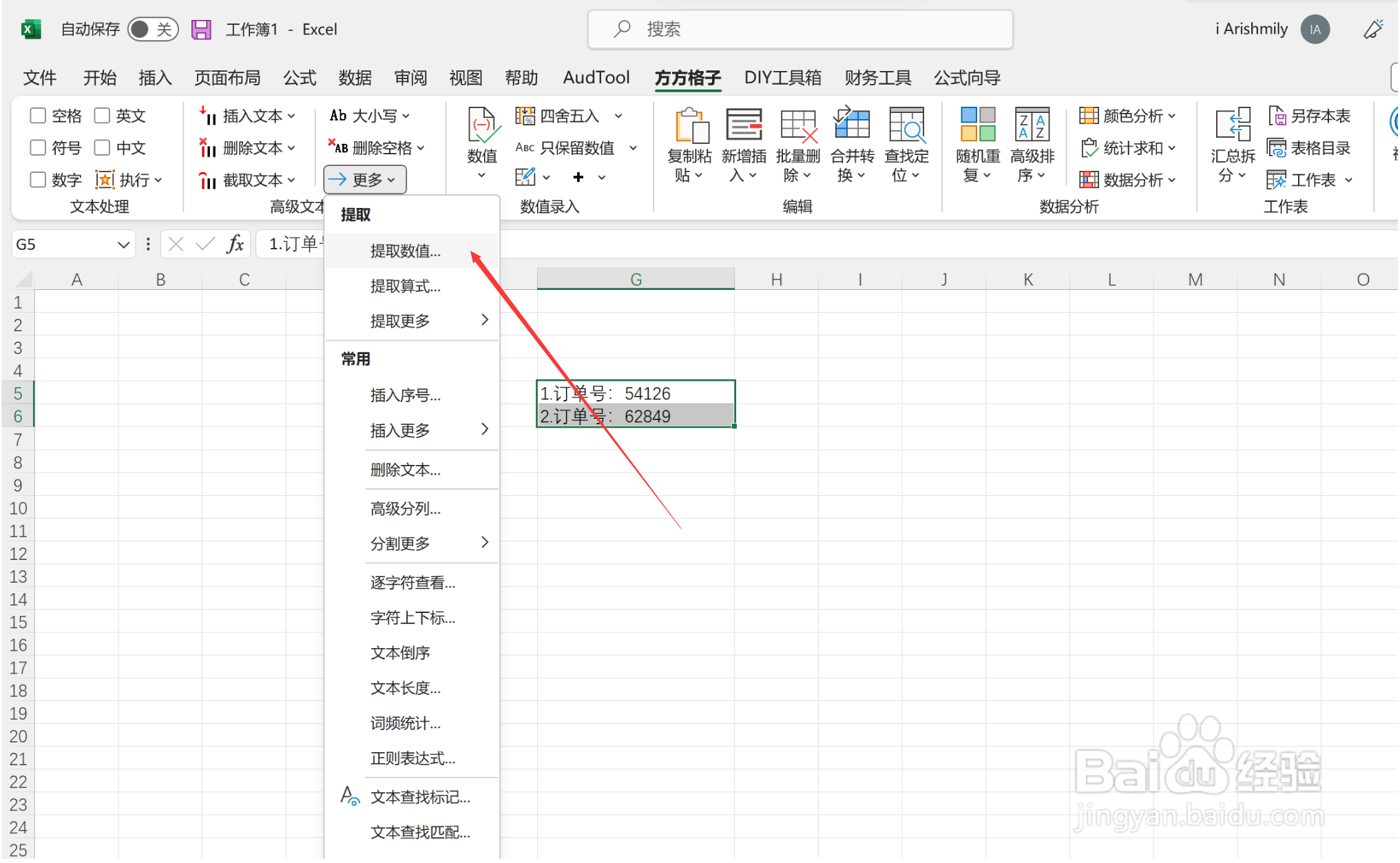Click the formula bar input

[826, 244]
